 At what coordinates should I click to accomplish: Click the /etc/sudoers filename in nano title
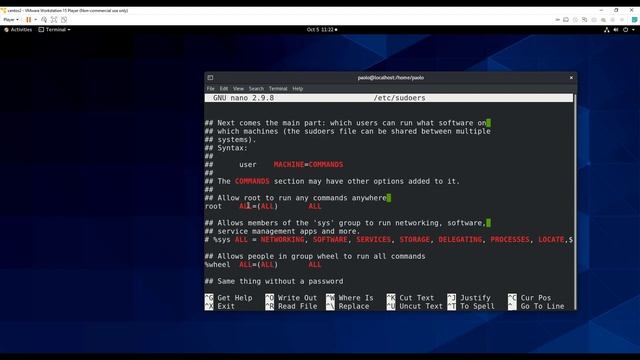tap(399, 98)
